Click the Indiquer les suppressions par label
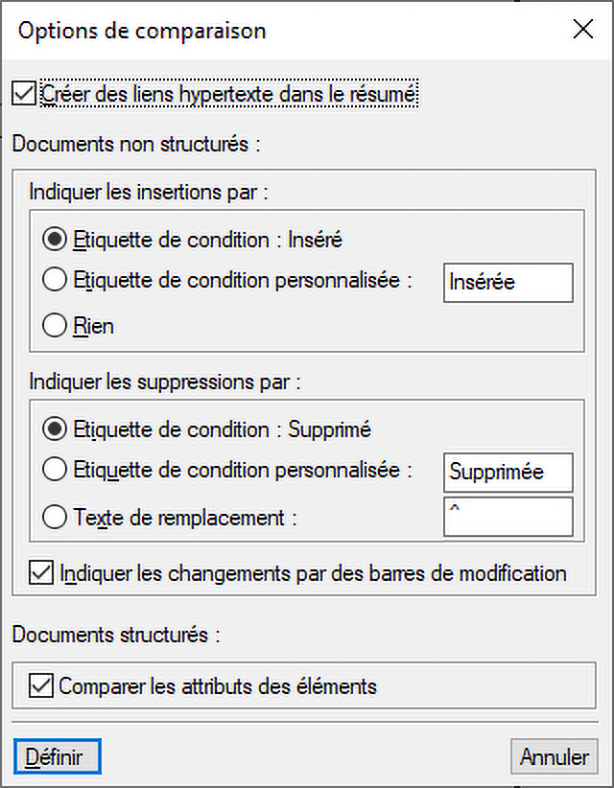The width and height of the screenshot is (614, 788). point(165,381)
